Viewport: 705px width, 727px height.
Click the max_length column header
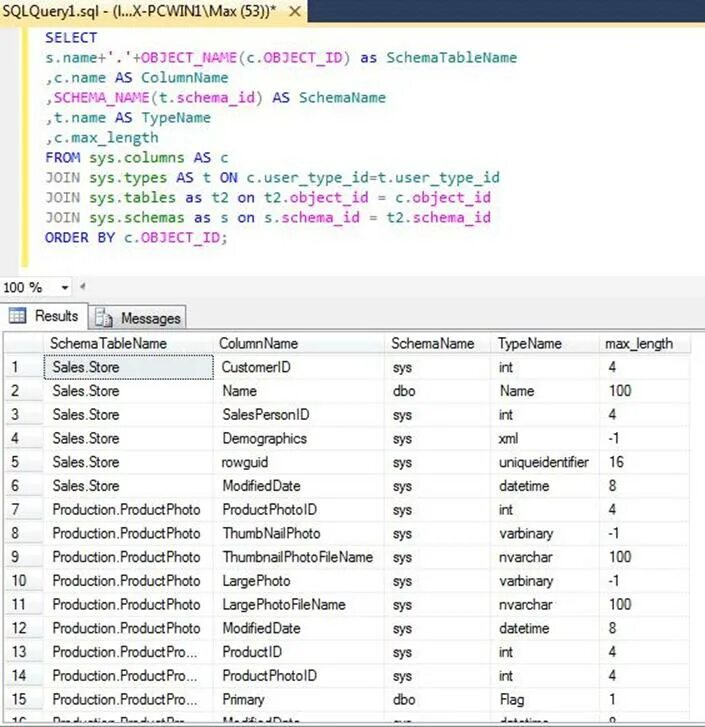(644, 344)
